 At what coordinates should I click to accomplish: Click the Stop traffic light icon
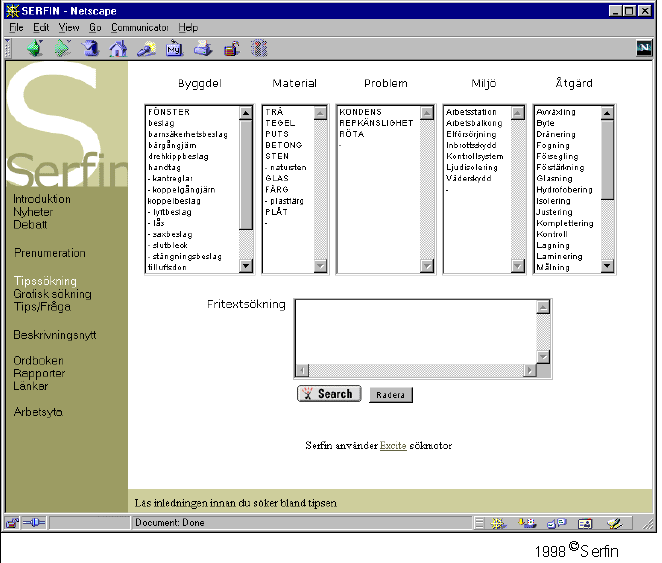[259, 48]
